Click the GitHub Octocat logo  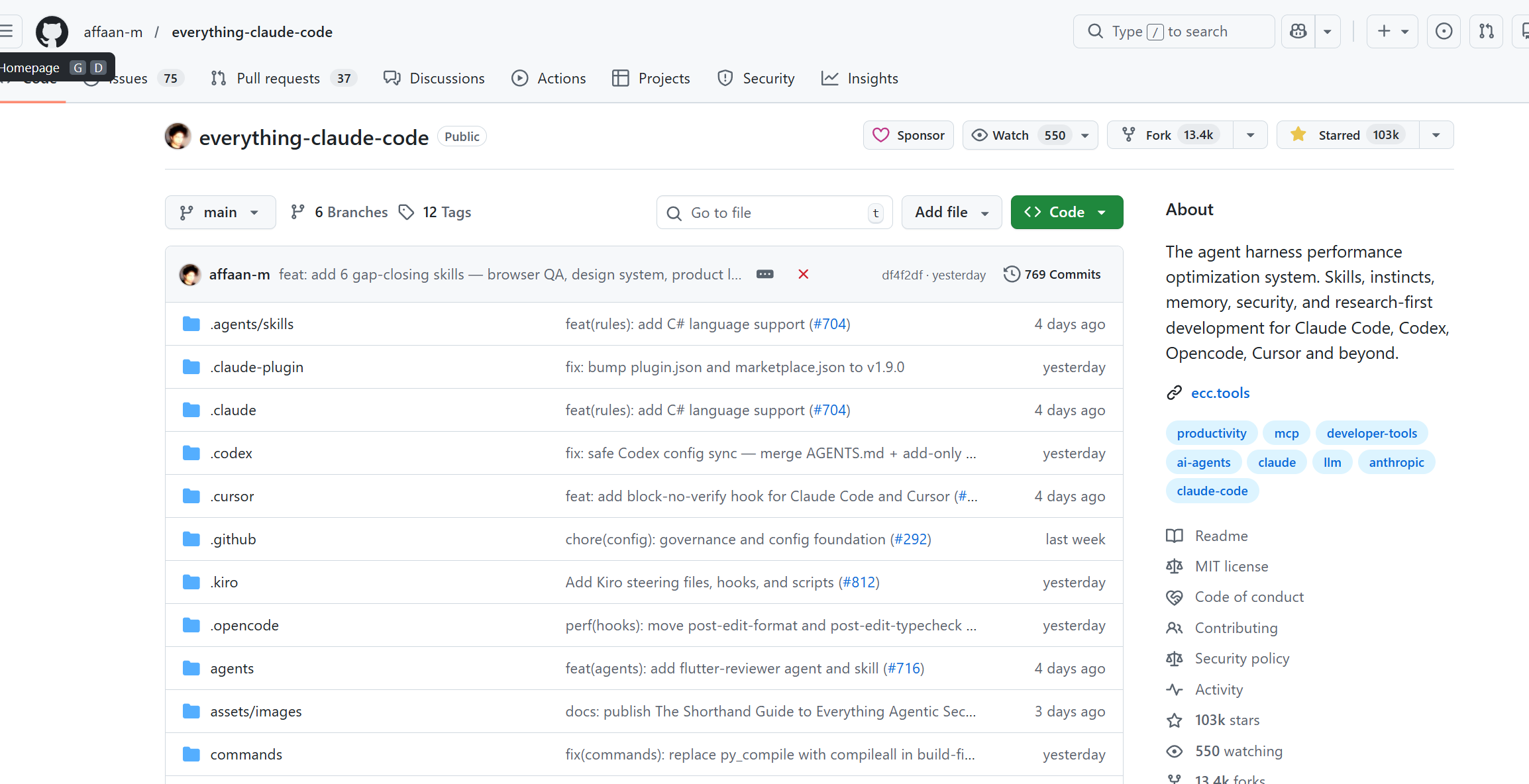[52, 32]
